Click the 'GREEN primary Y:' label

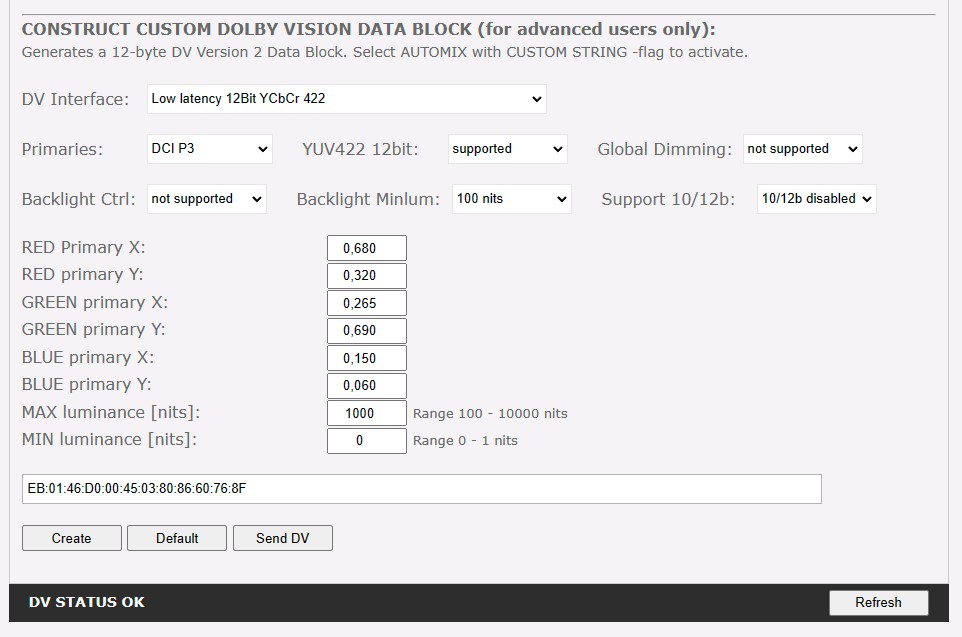pos(93,330)
